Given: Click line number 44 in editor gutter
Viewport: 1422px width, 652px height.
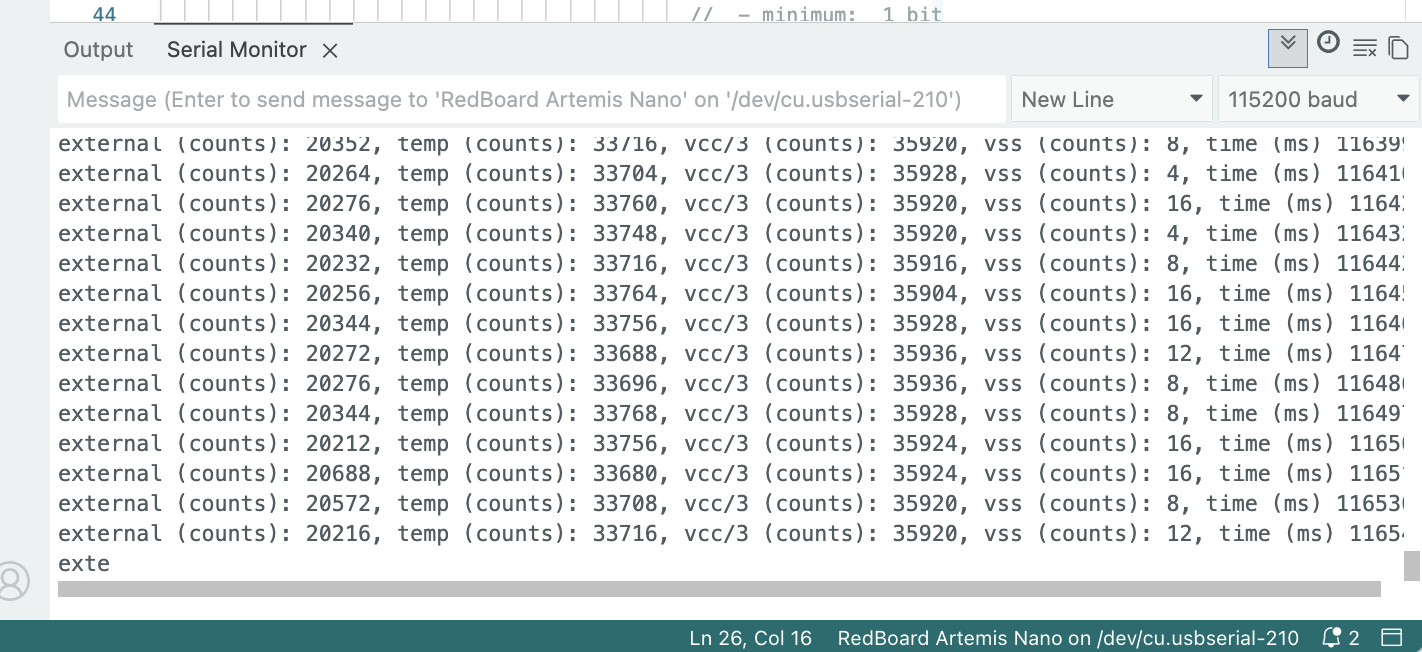Looking at the screenshot, I should pyautogui.click(x=104, y=14).
